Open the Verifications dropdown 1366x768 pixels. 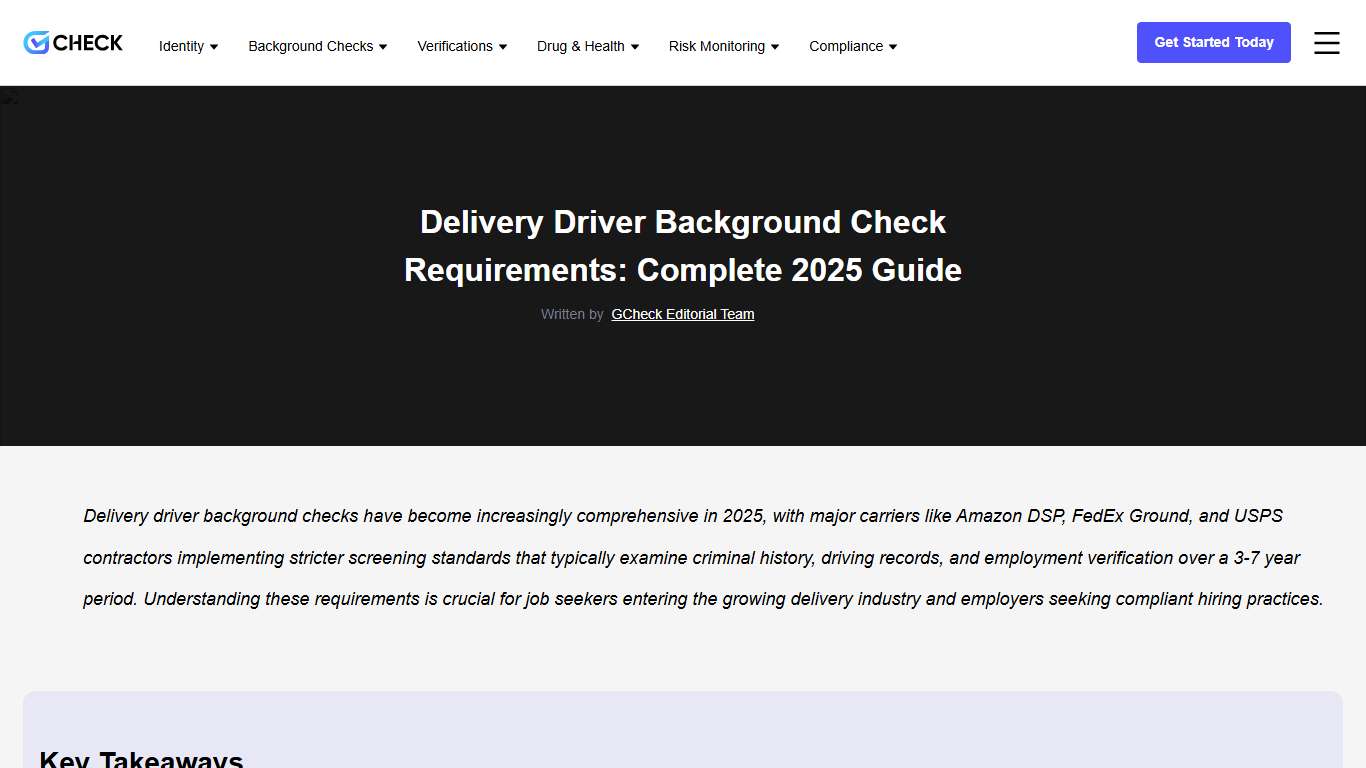(x=502, y=46)
